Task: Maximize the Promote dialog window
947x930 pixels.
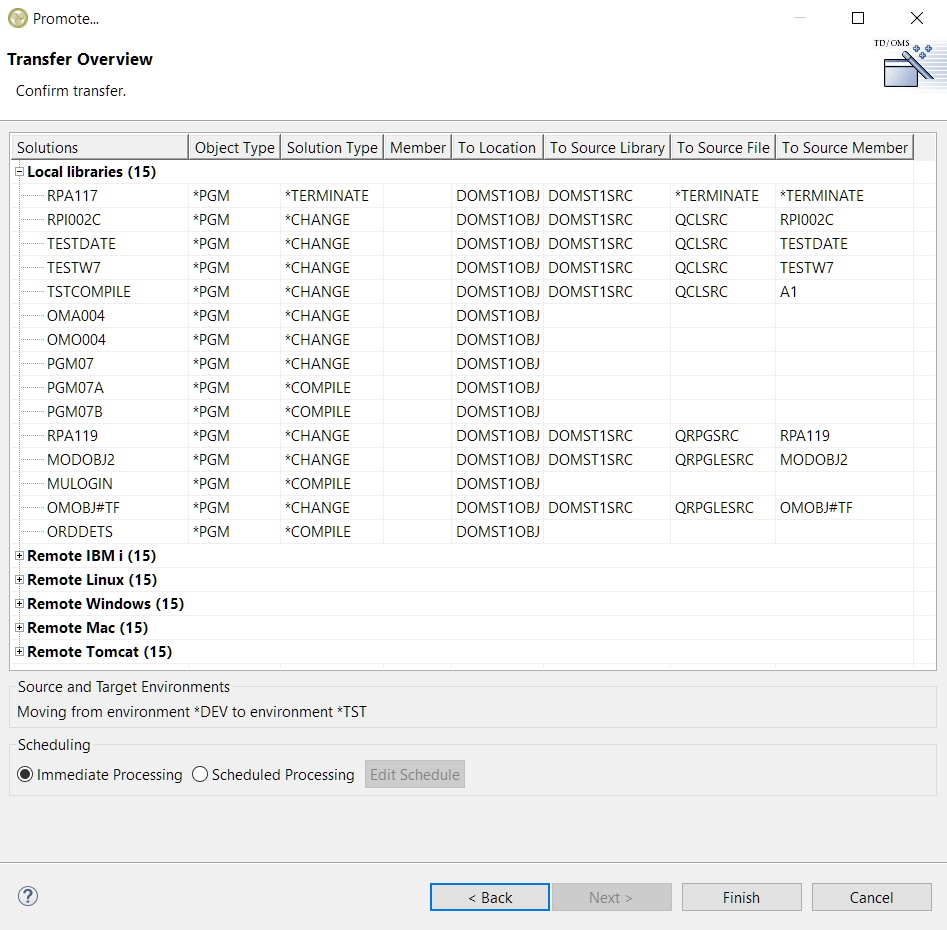Action: coord(858,18)
